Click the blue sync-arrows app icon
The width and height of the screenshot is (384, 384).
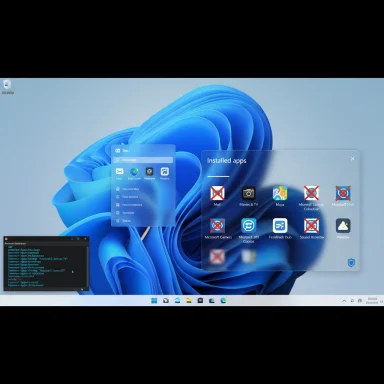click(x=249, y=226)
